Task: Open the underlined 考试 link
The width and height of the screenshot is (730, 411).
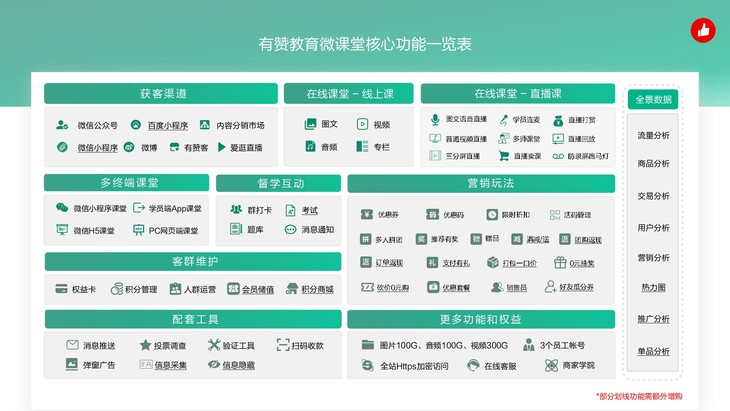Action: 310,210
